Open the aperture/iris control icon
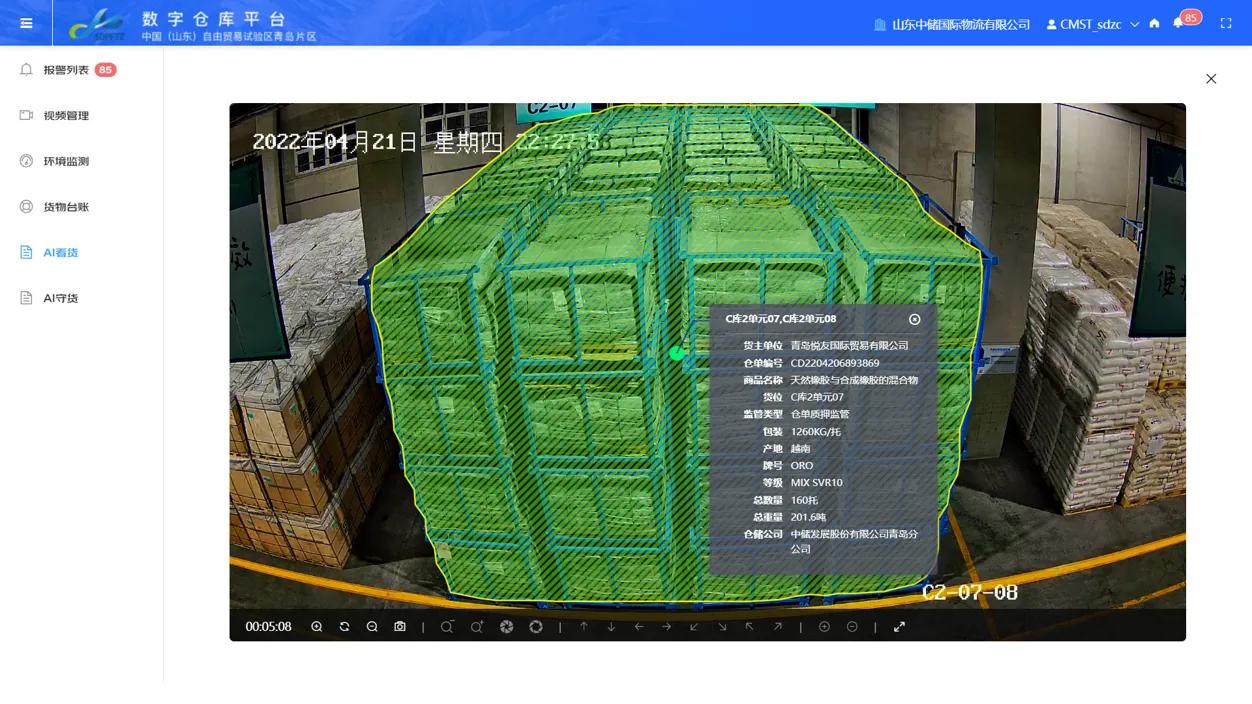 (x=507, y=626)
